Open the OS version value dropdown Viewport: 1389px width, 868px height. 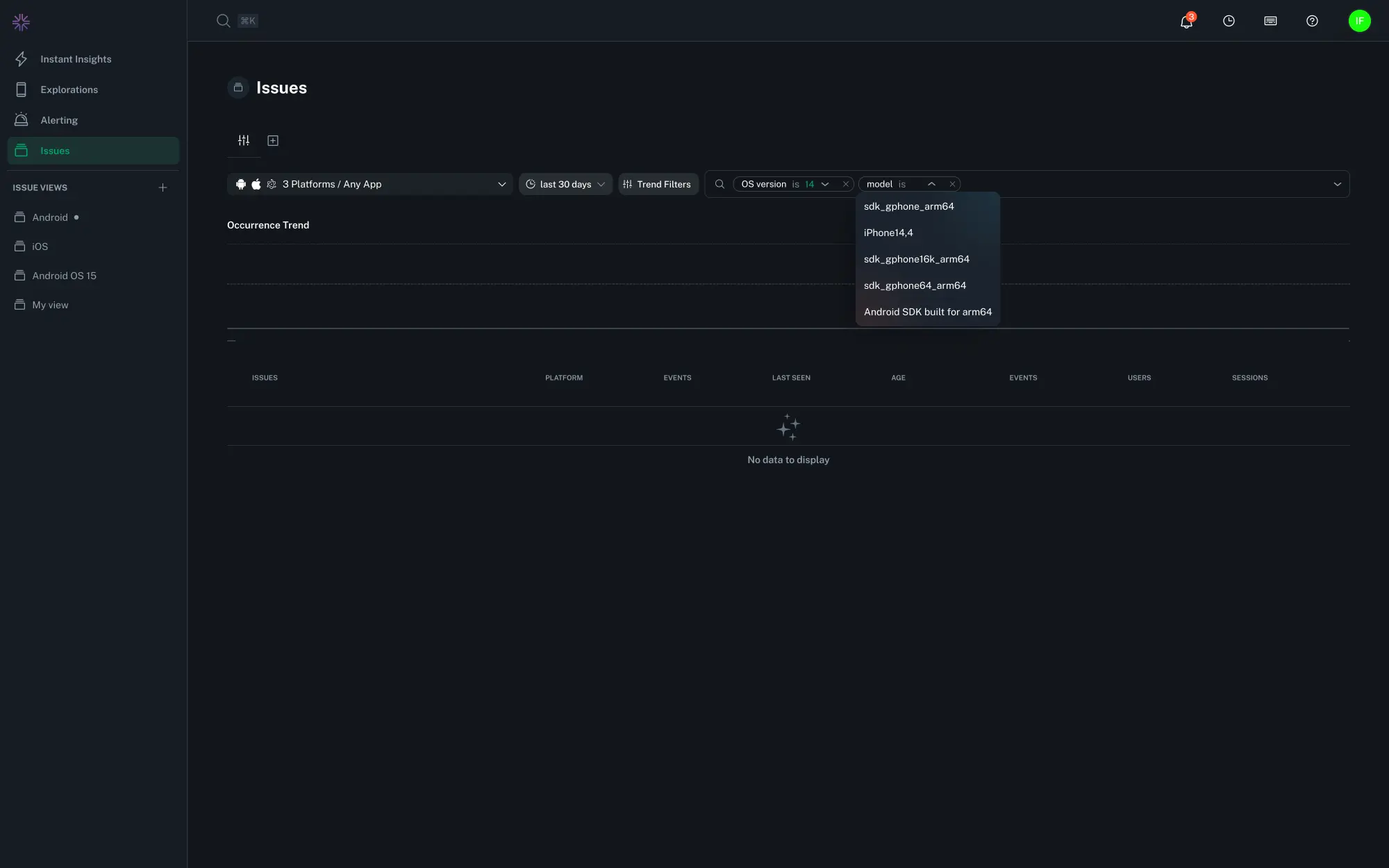(x=826, y=184)
